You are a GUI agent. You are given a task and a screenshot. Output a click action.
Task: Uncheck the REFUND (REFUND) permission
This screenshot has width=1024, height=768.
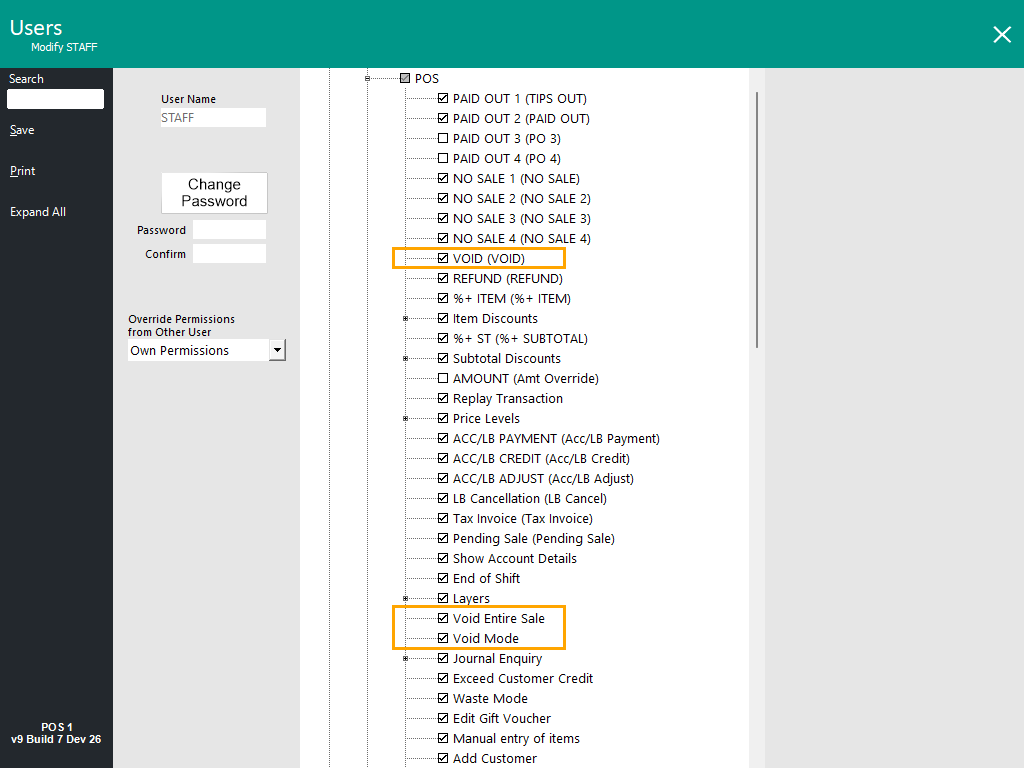pos(443,278)
